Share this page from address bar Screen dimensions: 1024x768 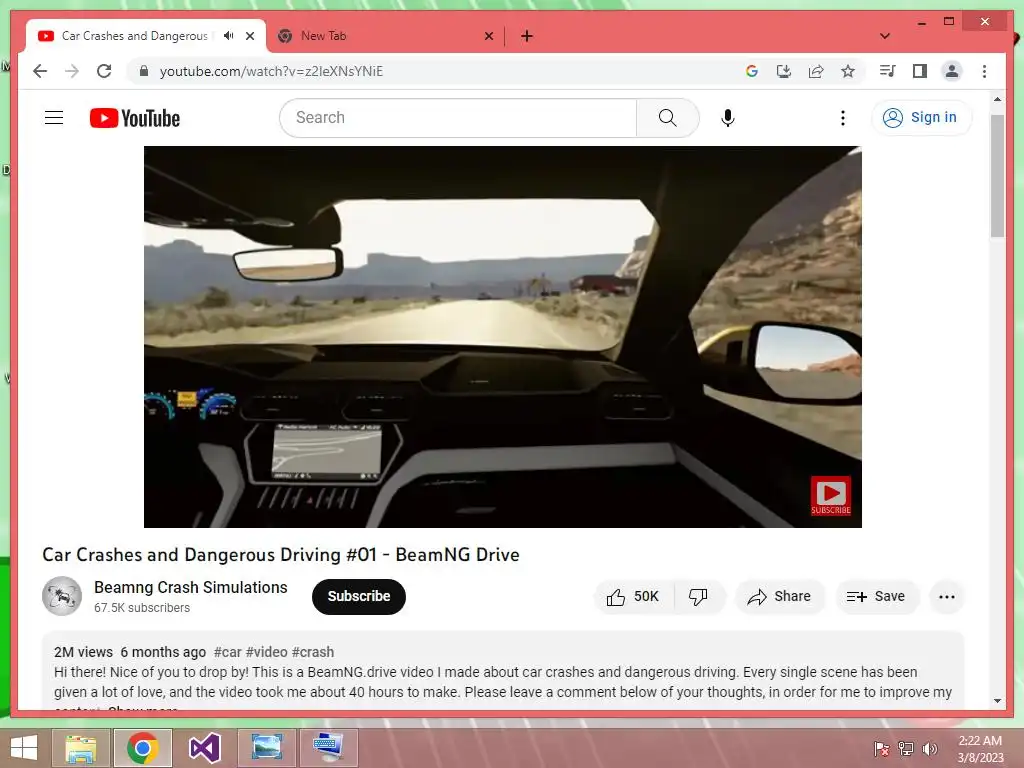(816, 71)
